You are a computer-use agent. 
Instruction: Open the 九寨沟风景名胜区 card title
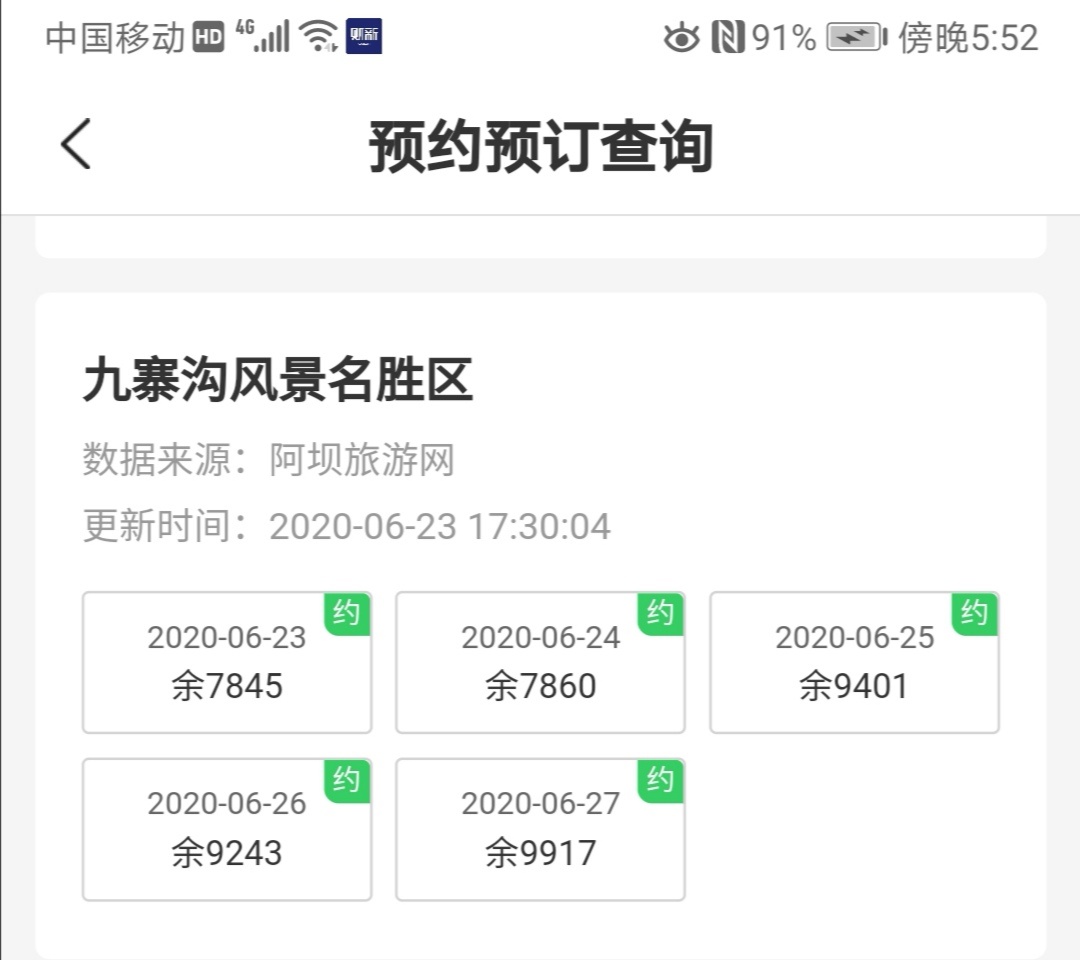tap(277, 382)
